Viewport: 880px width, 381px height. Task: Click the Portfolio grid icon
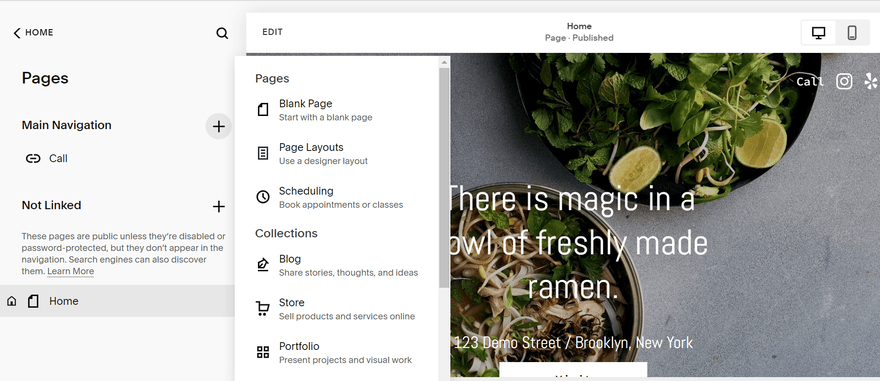pos(263,352)
